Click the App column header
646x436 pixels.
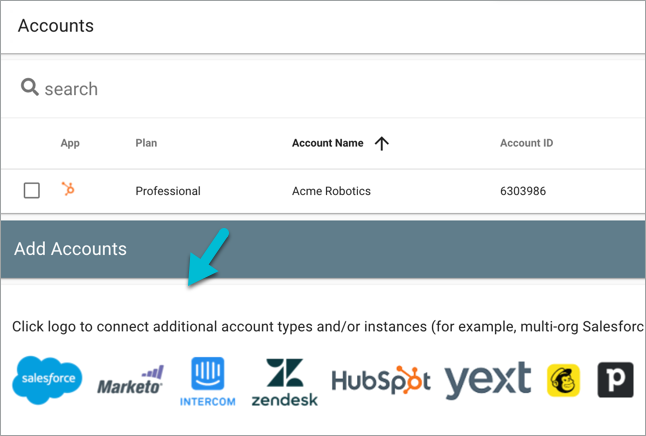point(70,144)
